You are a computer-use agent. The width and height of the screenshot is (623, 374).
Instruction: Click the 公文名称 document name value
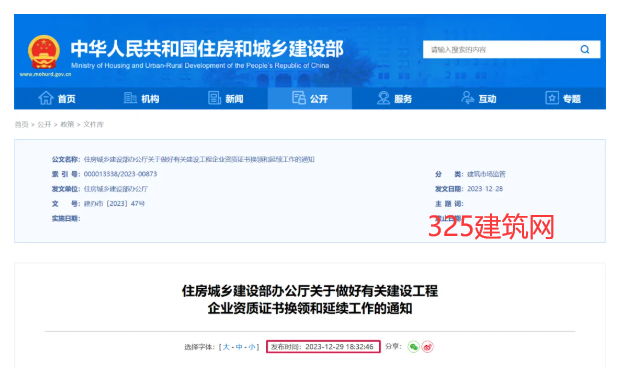[199, 159]
